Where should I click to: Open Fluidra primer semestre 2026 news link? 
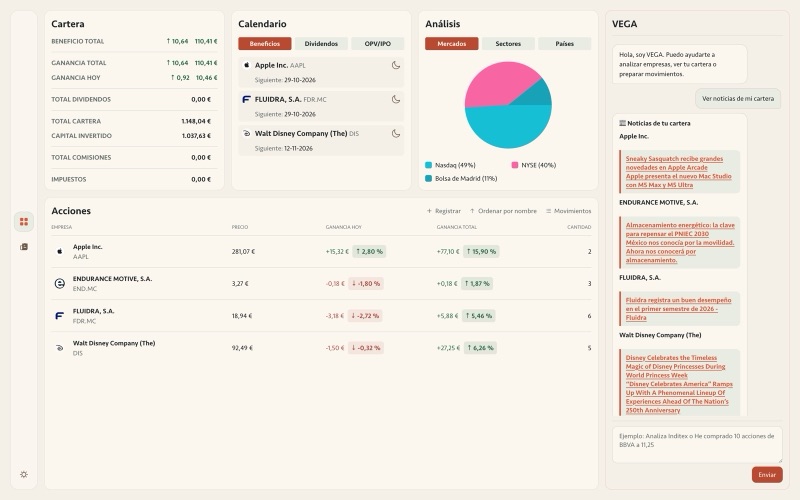point(678,309)
